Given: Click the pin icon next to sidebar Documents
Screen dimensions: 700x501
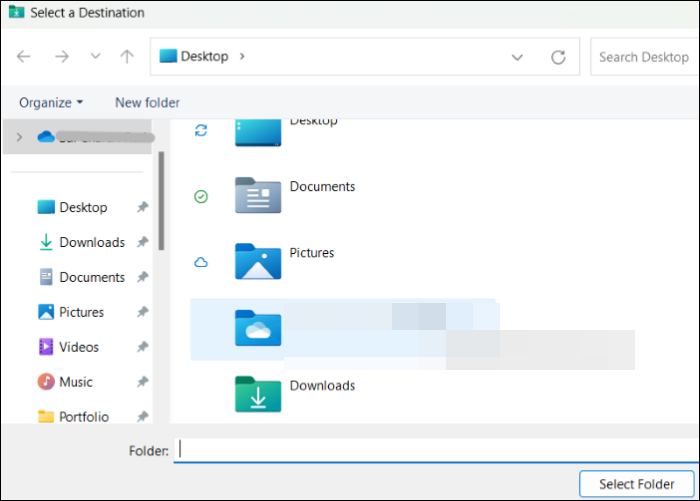Looking at the screenshot, I should (x=142, y=277).
